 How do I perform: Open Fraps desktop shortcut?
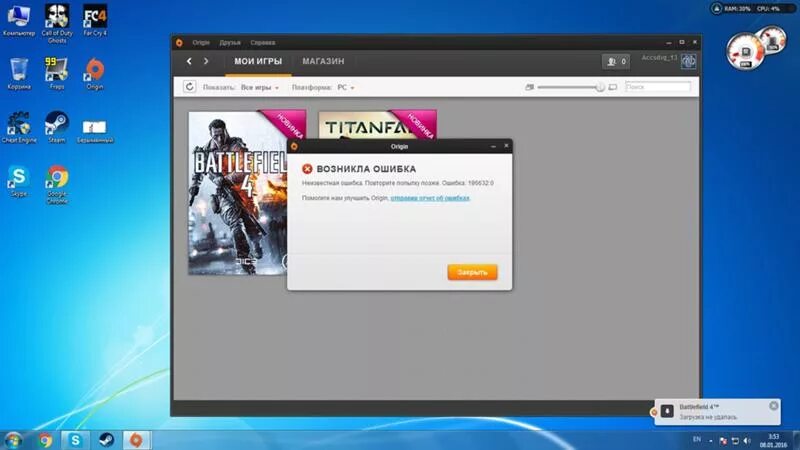[57, 73]
